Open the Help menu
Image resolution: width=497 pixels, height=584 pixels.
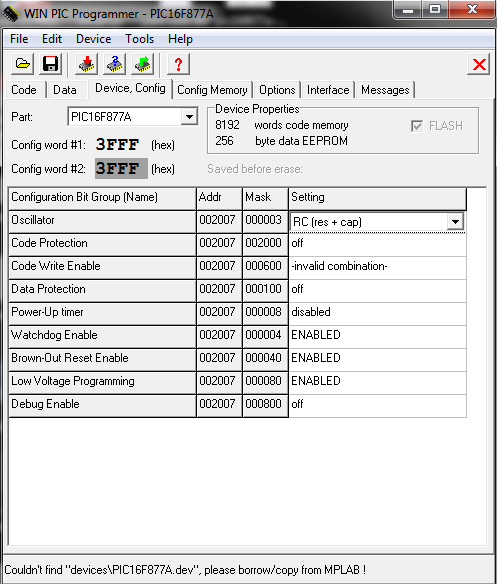coord(180,39)
